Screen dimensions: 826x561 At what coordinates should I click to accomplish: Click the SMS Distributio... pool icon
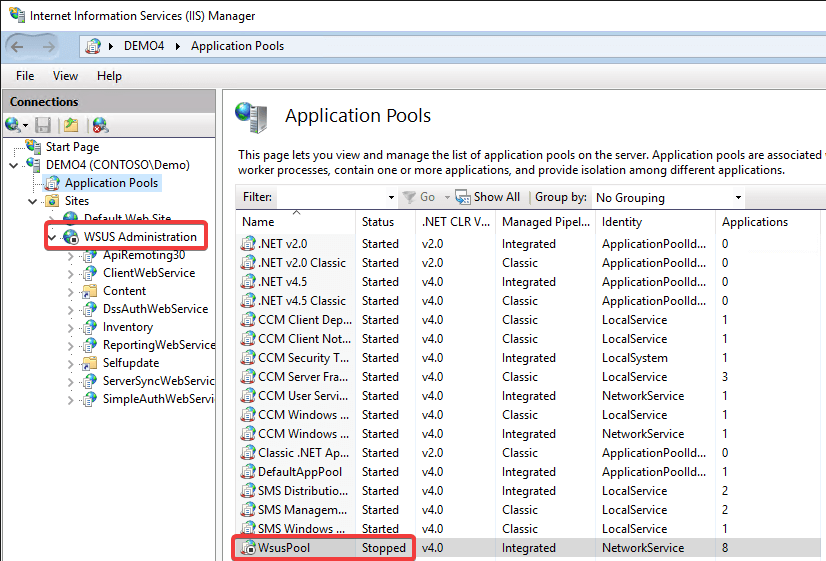pyautogui.click(x=248, y=490)
